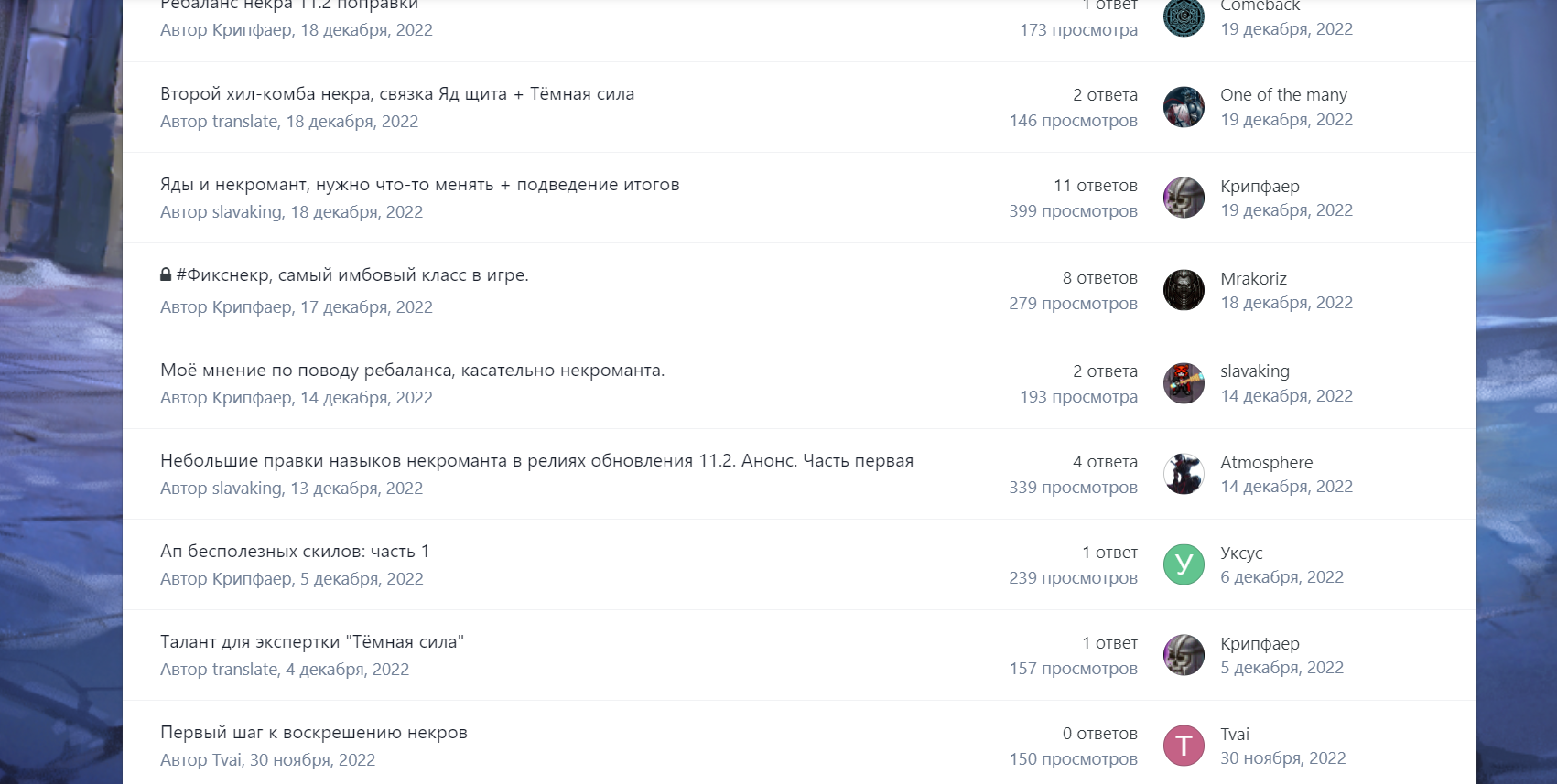Open Comeback avatar at top row

(x=1184, y=16)
